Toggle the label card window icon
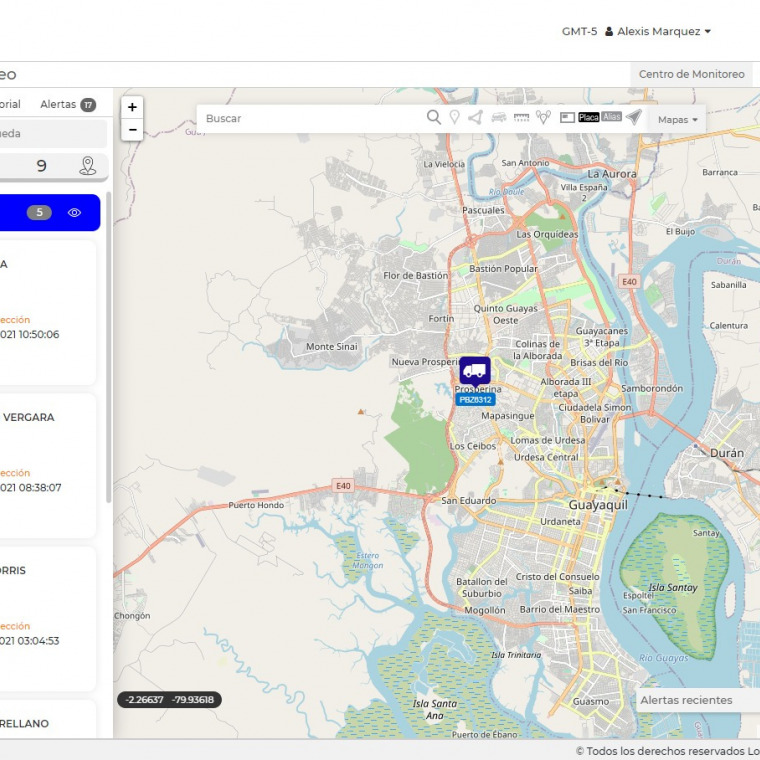760x760 pixels. (567, 117)
